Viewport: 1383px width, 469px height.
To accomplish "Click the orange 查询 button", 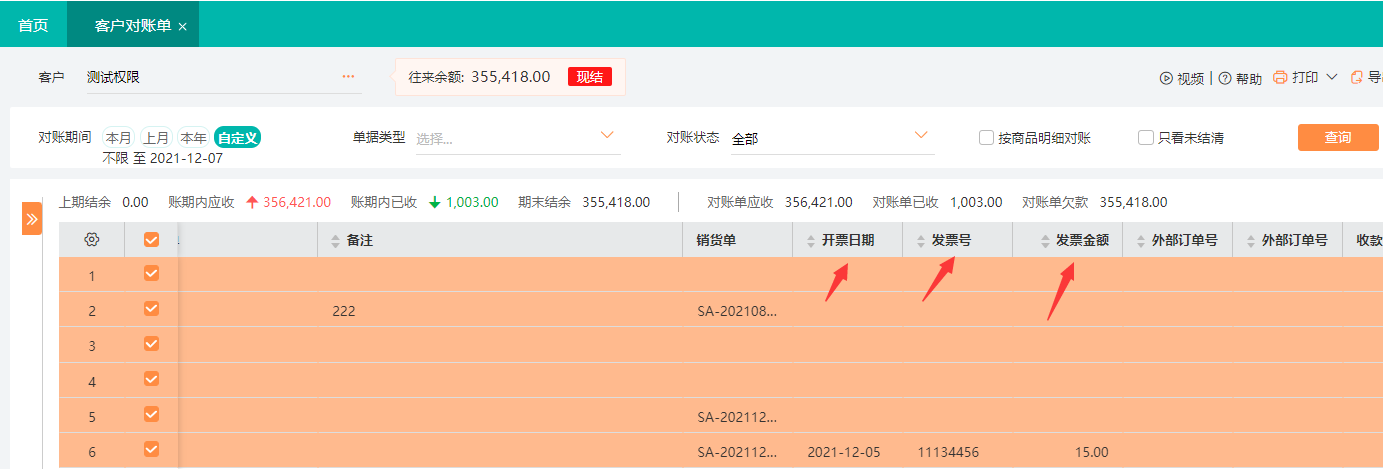I will point(1337,137).
